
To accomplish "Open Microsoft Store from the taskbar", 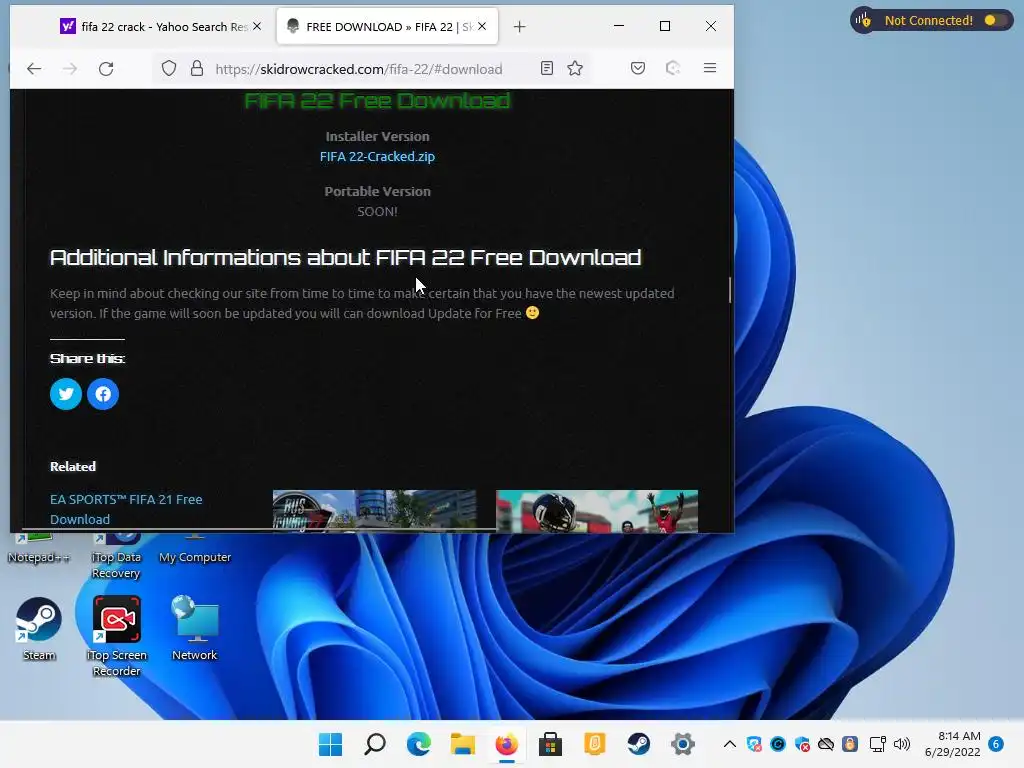I will click(x=551, y=744).
